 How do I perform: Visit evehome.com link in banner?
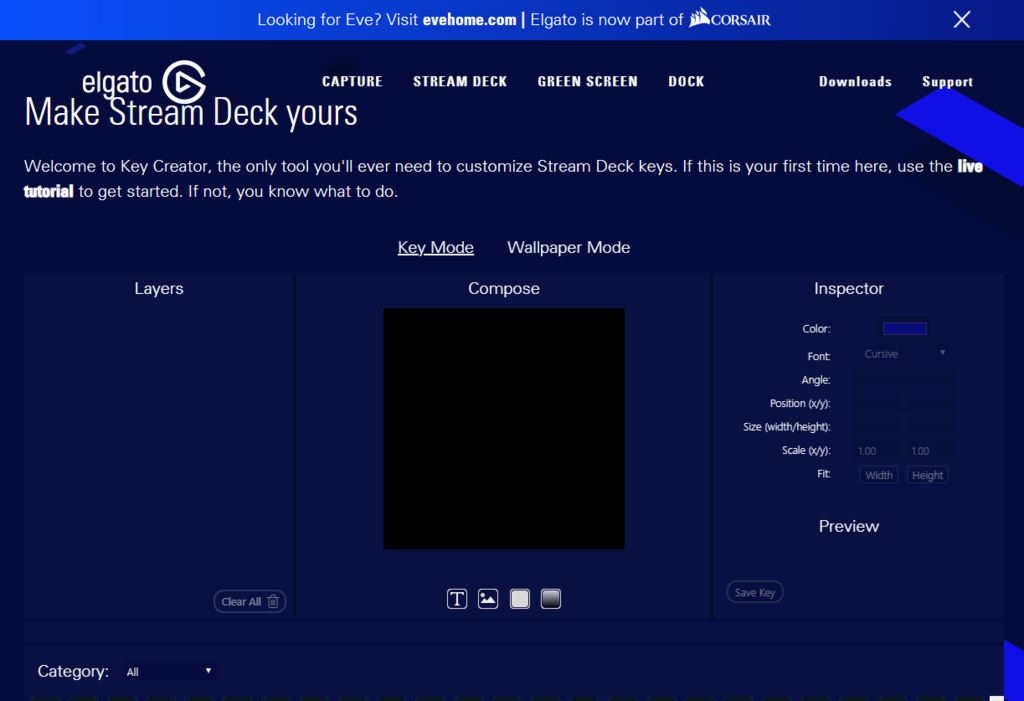coord(469,20)
